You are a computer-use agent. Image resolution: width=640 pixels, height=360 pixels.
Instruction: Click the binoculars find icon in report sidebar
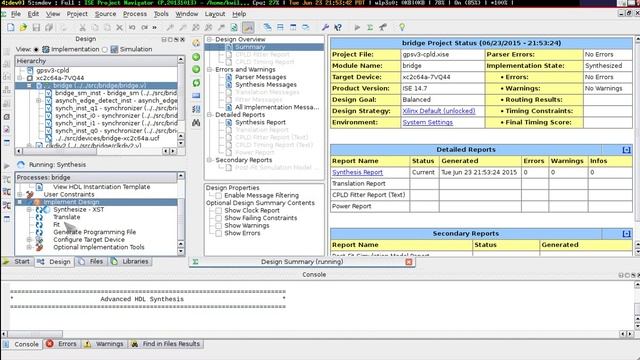pyautogui.click(x=196, y=122)
